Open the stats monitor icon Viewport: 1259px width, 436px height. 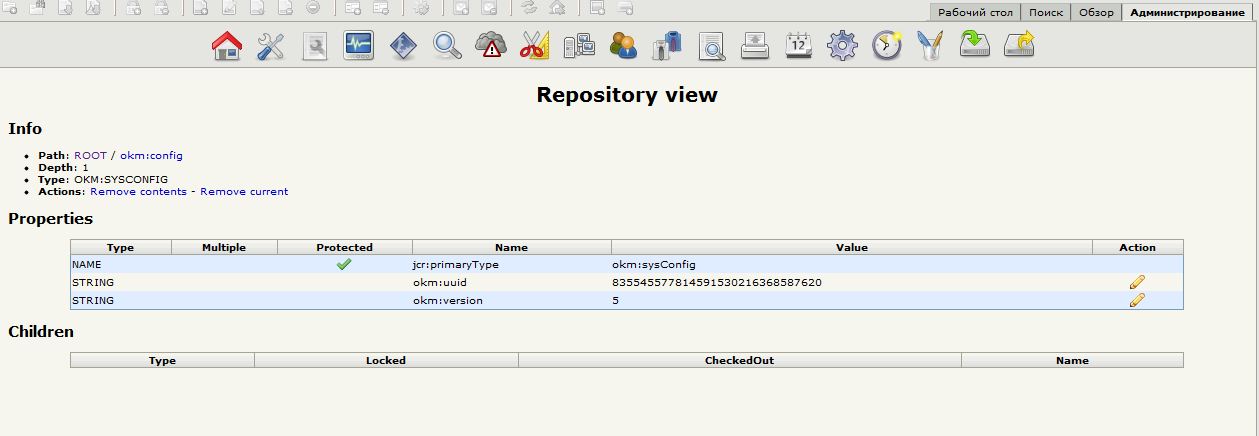coord(359,46)
